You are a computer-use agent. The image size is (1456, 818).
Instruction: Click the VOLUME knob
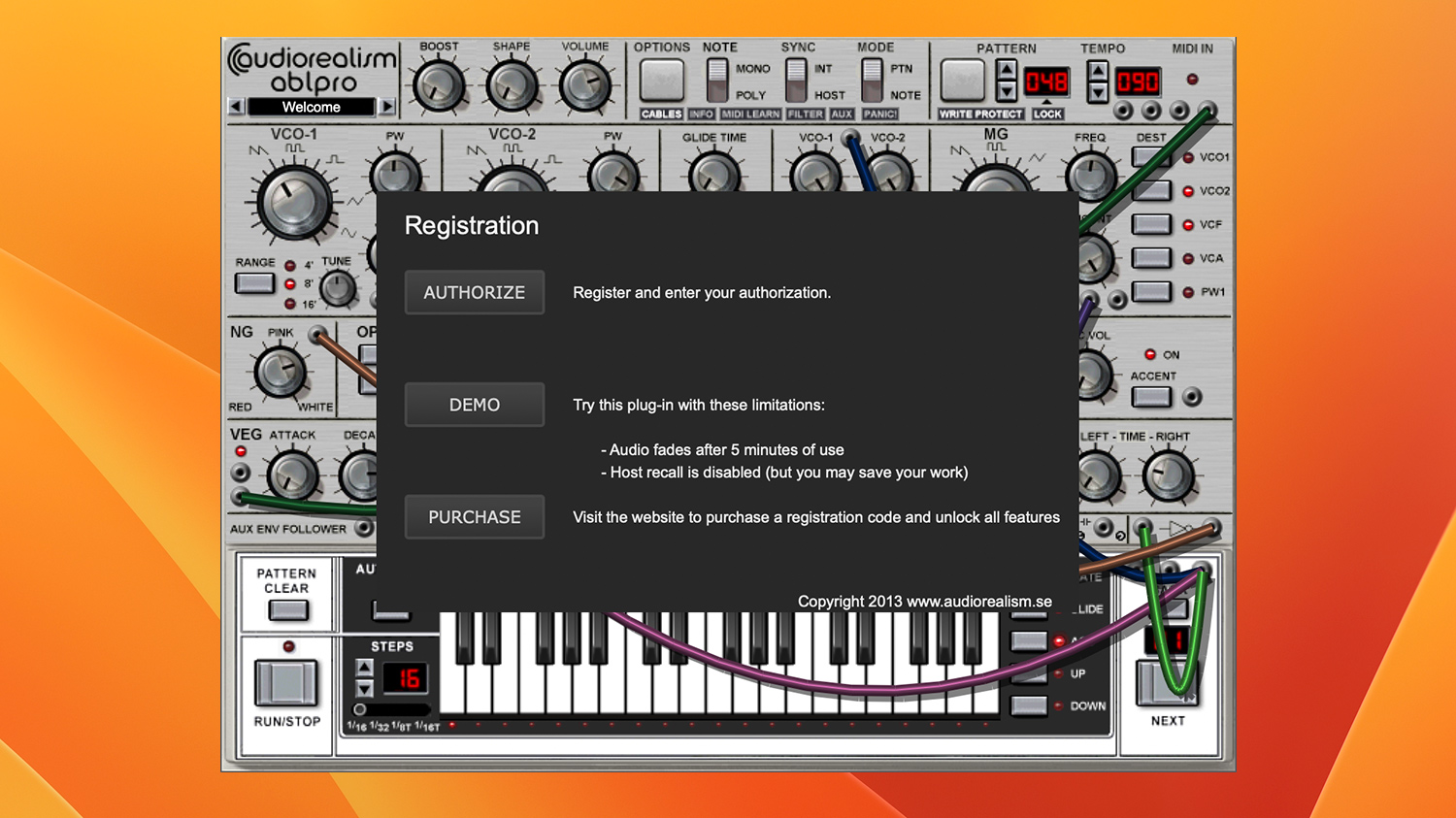[x=584, y=85]
